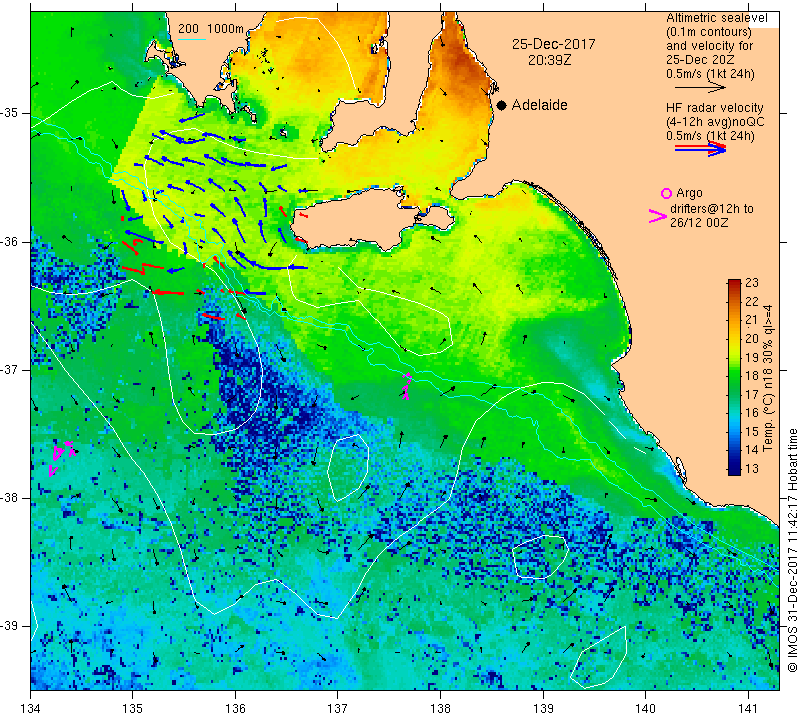Click the latitude axis label -37
800x720 pixels.
tap(9, 369)
